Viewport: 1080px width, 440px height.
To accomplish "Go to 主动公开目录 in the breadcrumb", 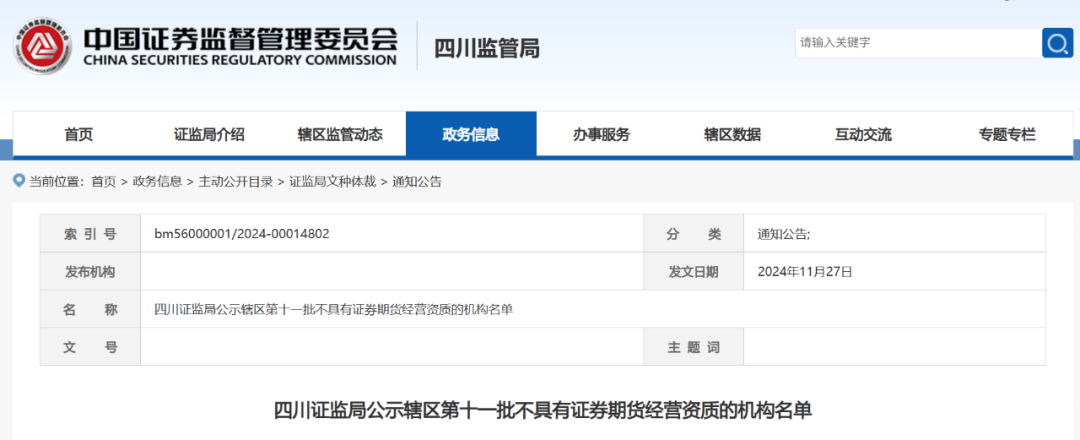I will pyautogui.click(x=236, y=182).
